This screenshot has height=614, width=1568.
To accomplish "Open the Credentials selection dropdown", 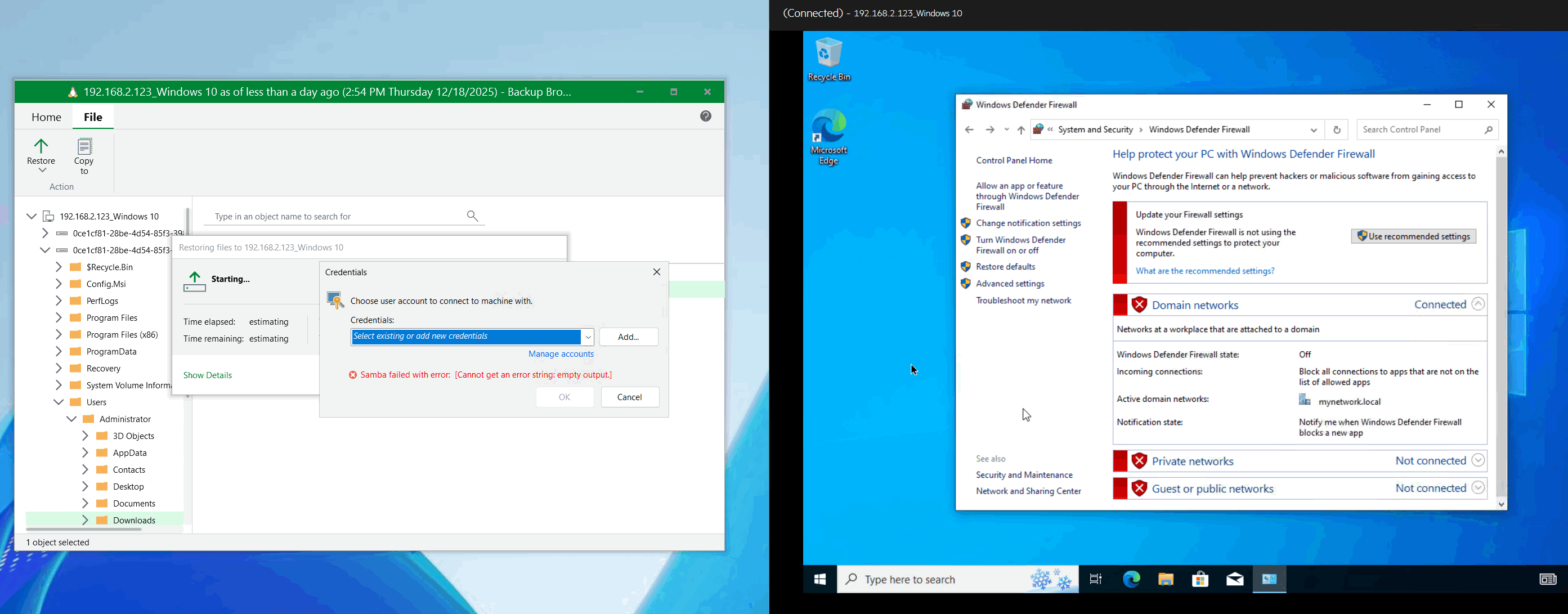I will coord(588,337).
